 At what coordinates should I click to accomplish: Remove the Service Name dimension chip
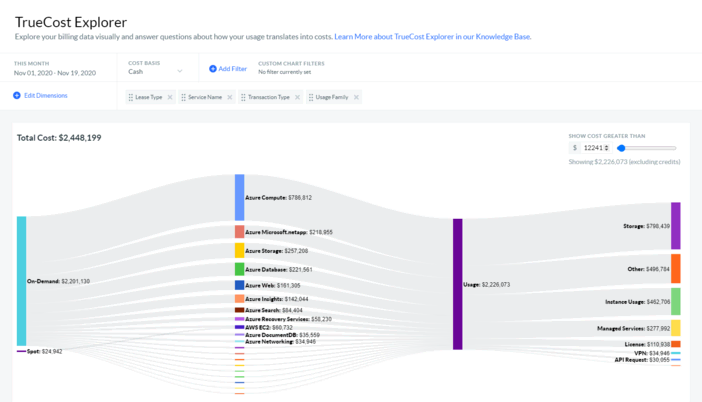pyautogui.click(x=230, y=98)
